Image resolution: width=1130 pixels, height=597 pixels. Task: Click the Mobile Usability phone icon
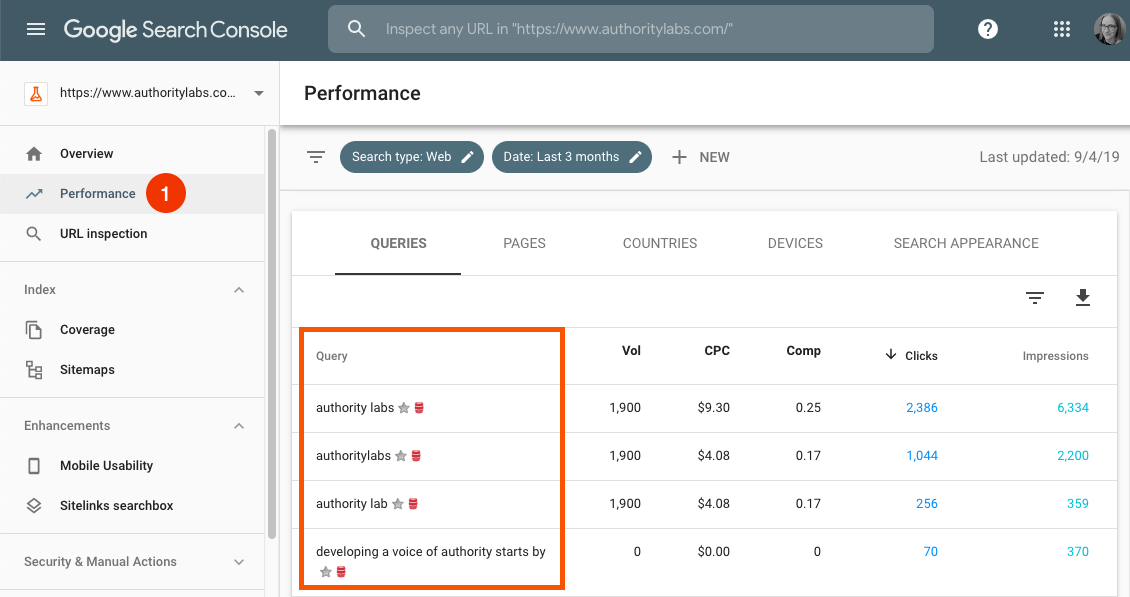click(x=34, y=466)
